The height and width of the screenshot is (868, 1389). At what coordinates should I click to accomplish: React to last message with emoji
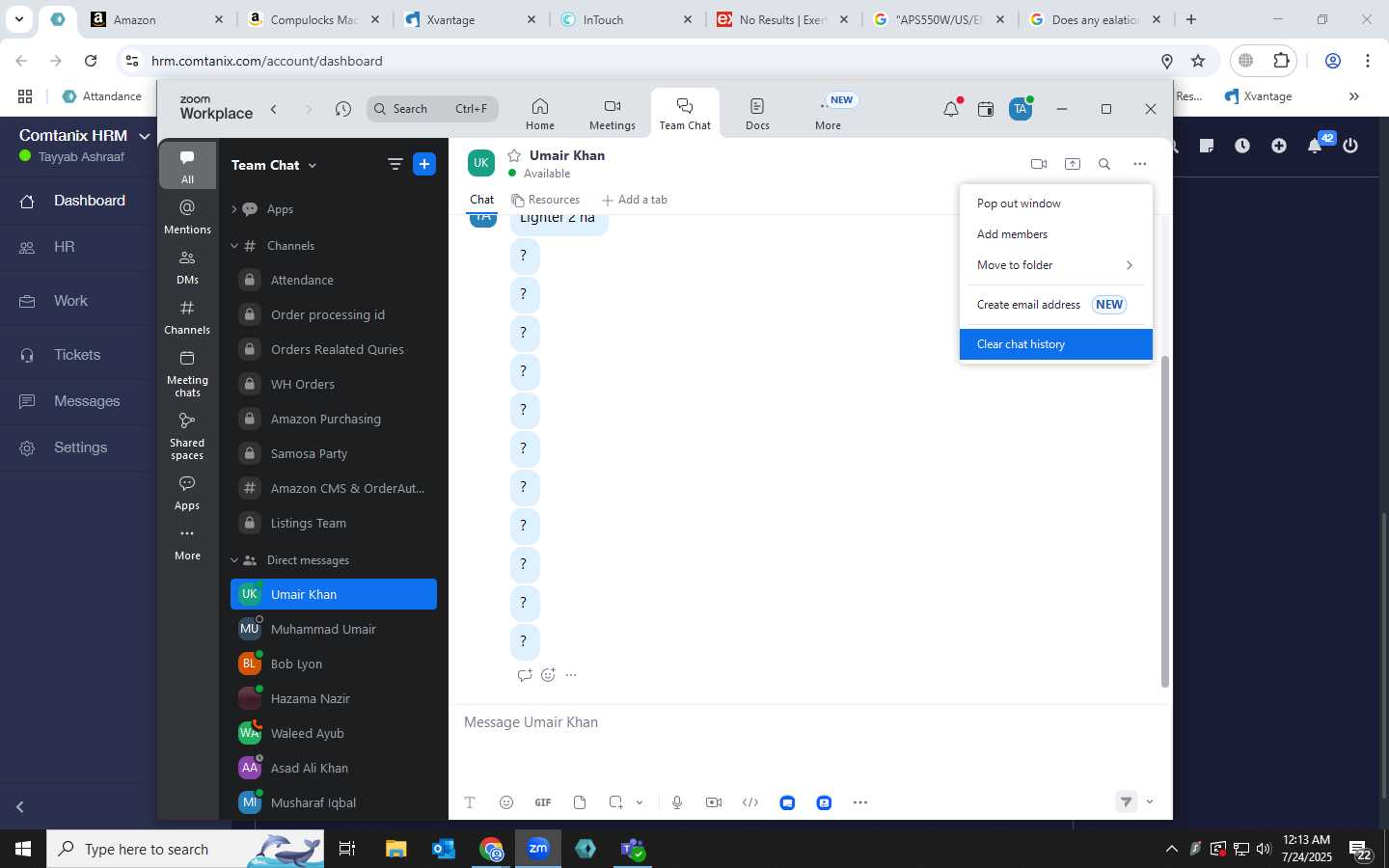[548, 675]
